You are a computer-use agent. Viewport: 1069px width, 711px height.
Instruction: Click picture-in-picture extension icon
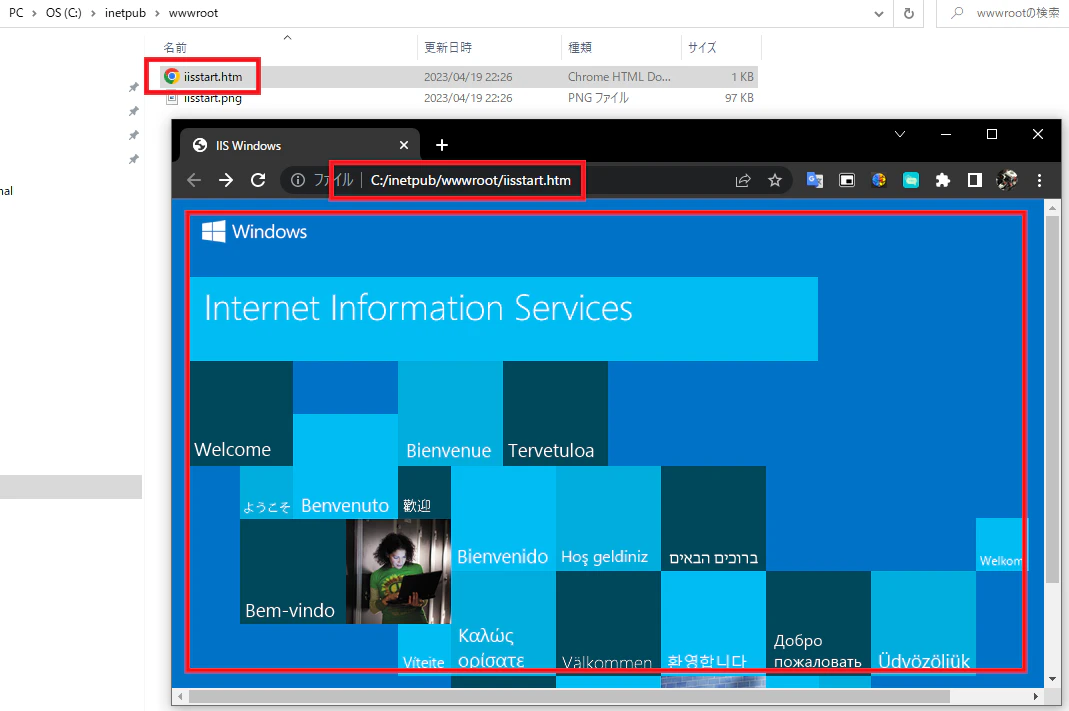(847, 180)
